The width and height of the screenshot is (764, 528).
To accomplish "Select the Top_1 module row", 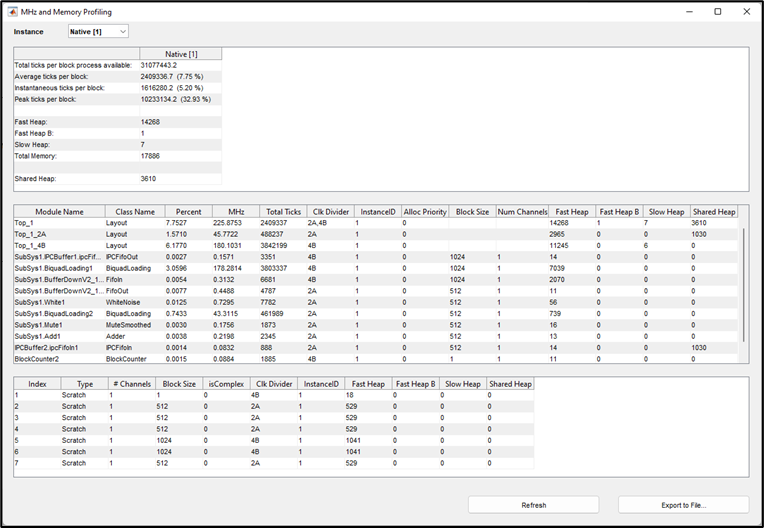I will [x=59, y=223].
